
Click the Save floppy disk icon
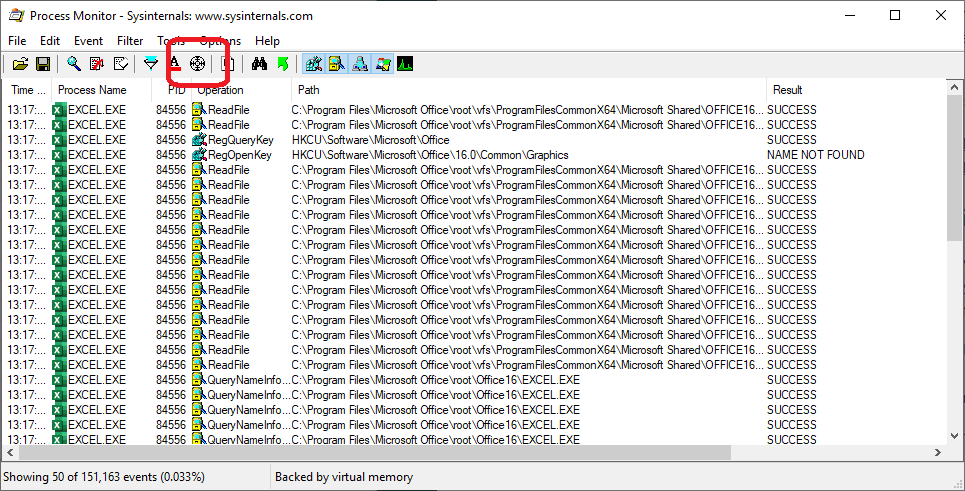[x=43, y=64]
